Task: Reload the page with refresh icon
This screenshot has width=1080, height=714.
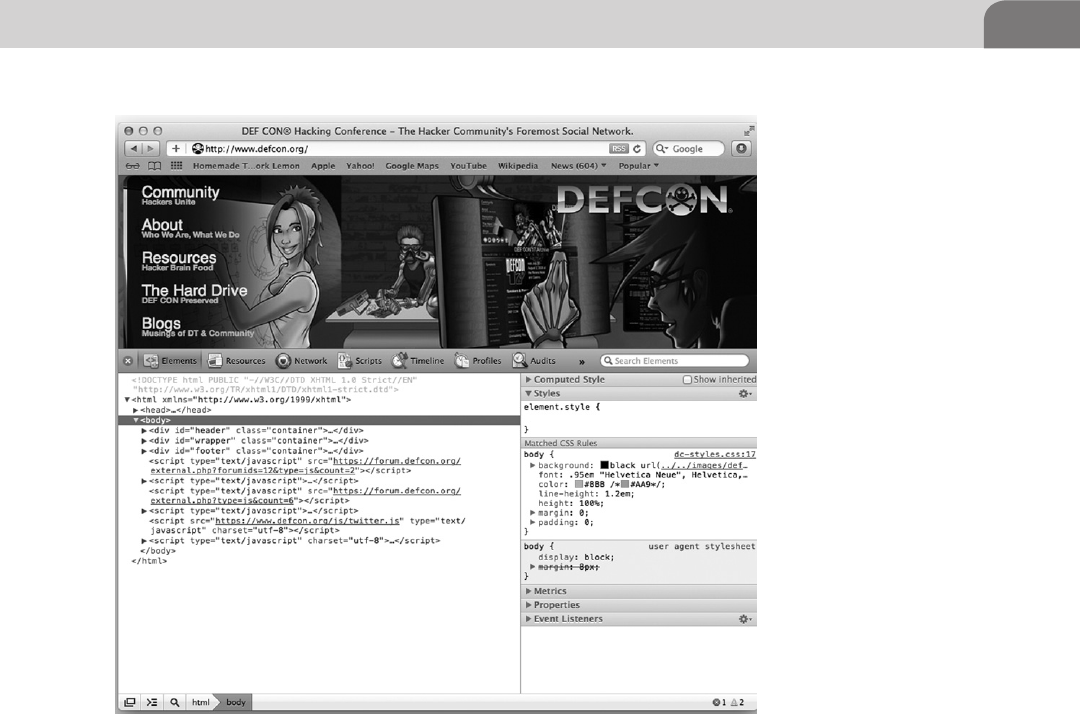Action: point(637,149)
